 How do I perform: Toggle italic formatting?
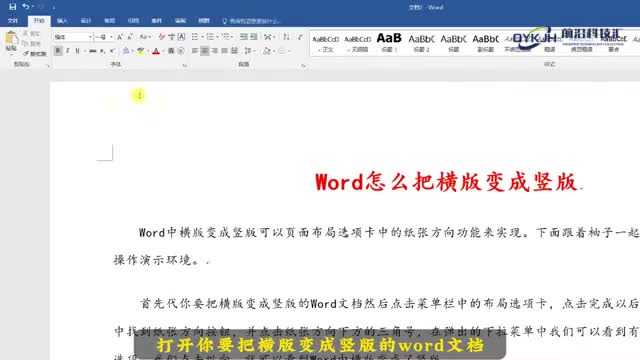pos(68,51)
